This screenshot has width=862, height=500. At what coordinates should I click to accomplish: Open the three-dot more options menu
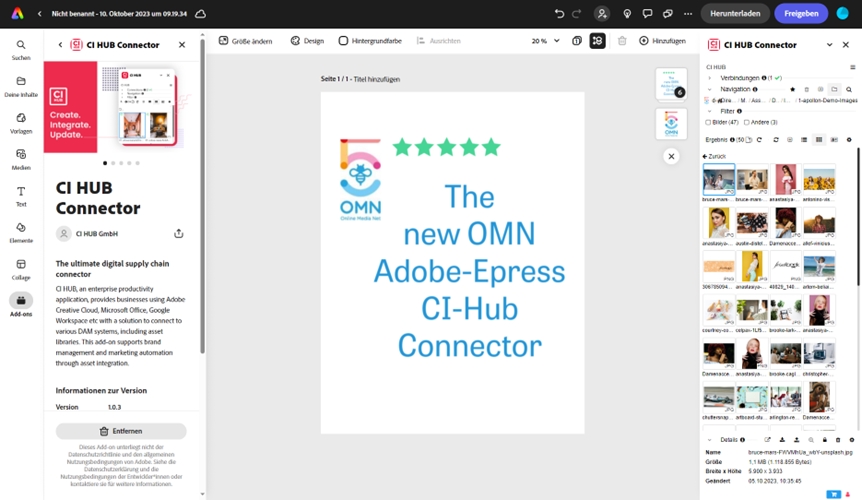688,13
